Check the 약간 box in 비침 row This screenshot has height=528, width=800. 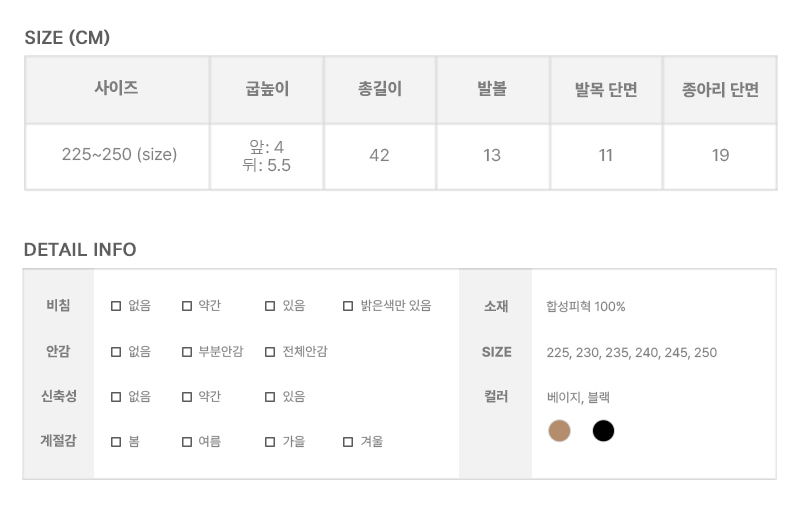pos(187,306)
